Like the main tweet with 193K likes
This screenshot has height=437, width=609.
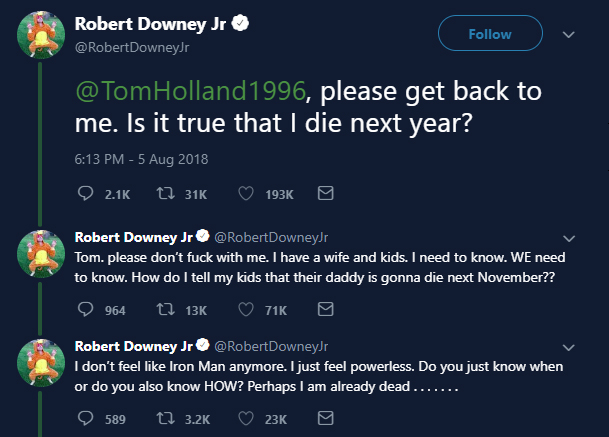click(245, 192)
